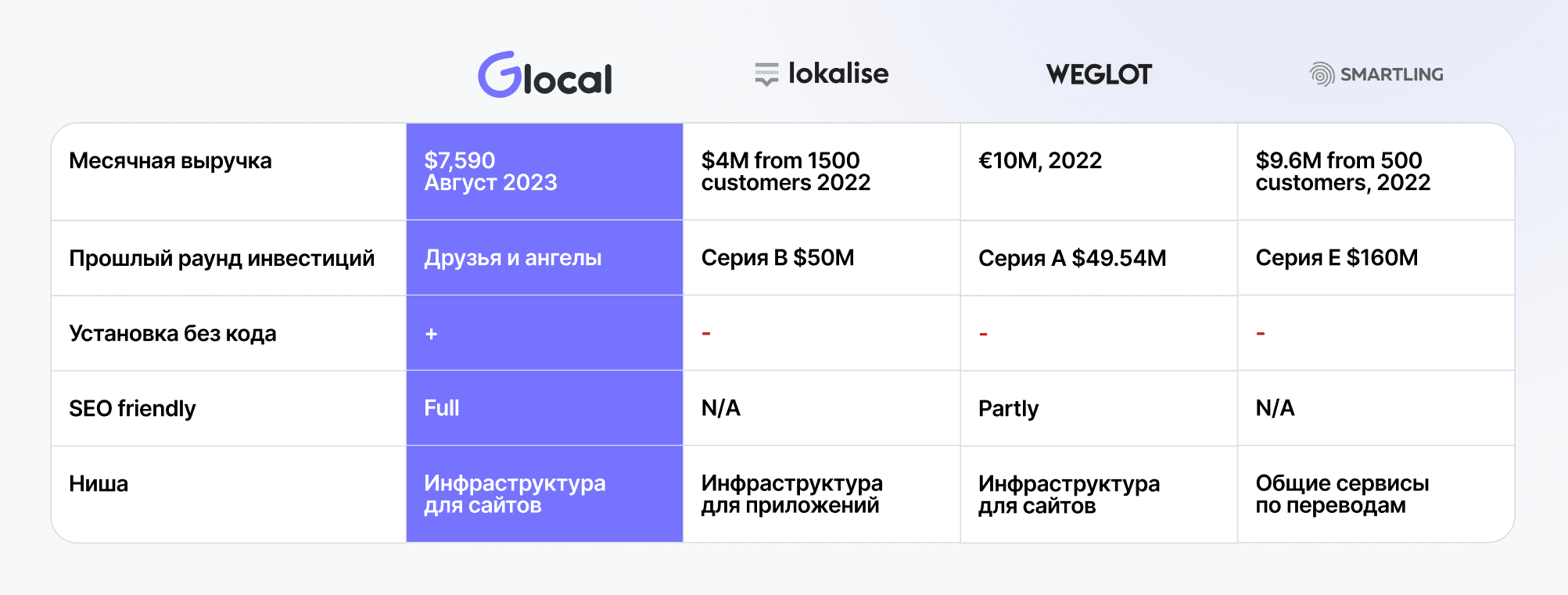The width and height of the screenshot is (1568, 595).
Task: Click the red minus under Smartling column
Action: point(1261,334)
